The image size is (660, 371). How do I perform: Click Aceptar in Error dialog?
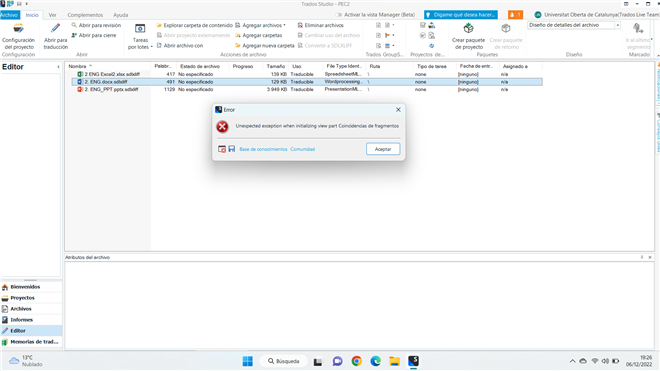pyautogui.click(x=383, y=149)
